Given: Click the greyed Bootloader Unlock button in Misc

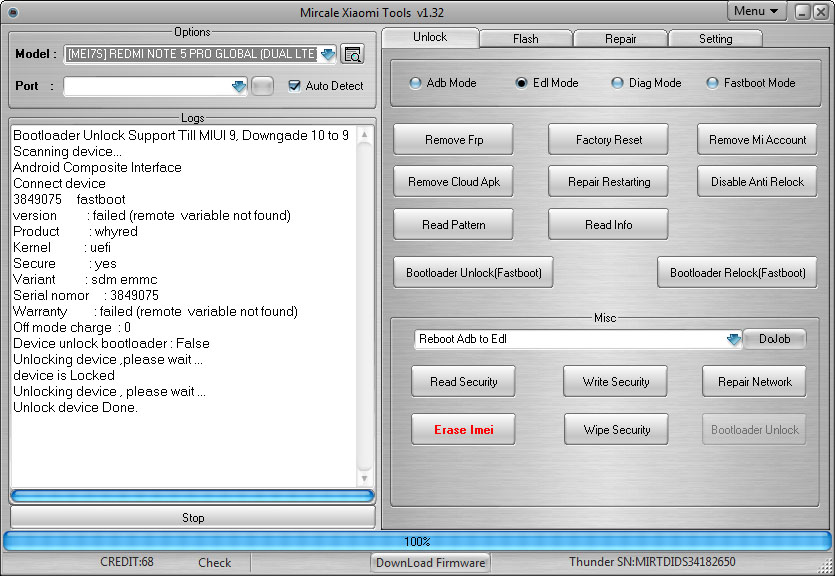Looking at the screenshot, I should pos(755,429).
